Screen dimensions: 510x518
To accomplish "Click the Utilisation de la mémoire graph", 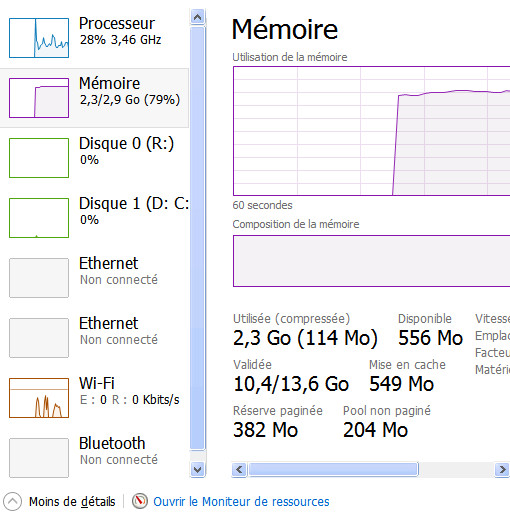I will pyautogui.click(x=371, y=131).
